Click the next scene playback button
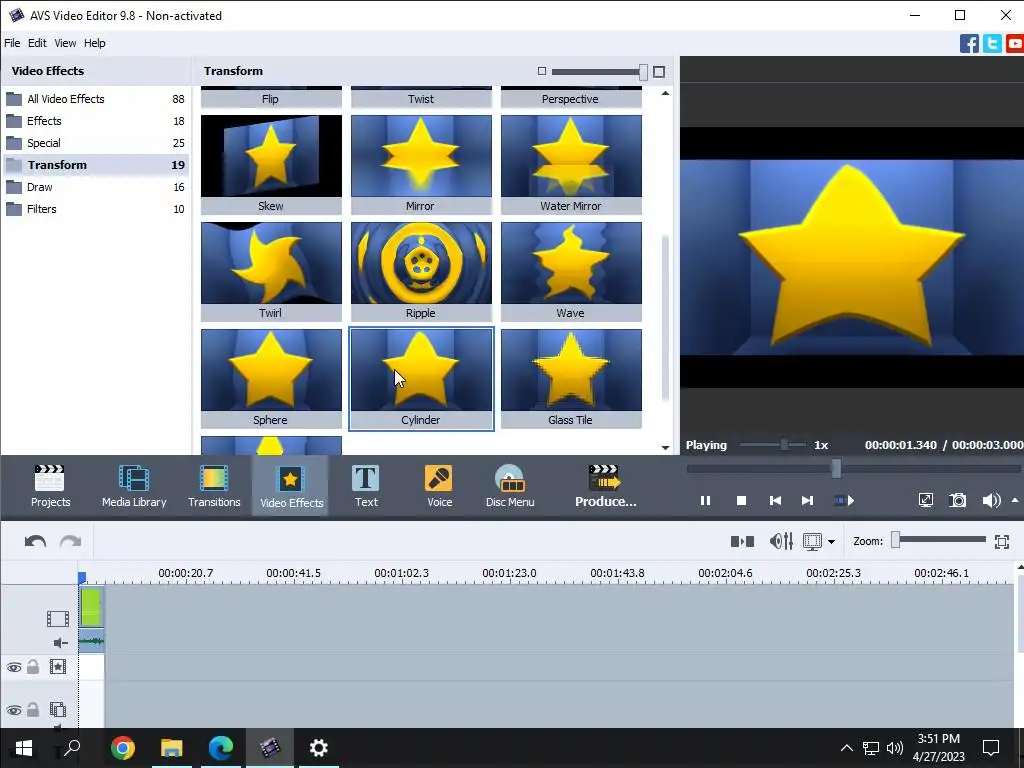This screenshot has height=768, width=1024. tap(844, 501)
